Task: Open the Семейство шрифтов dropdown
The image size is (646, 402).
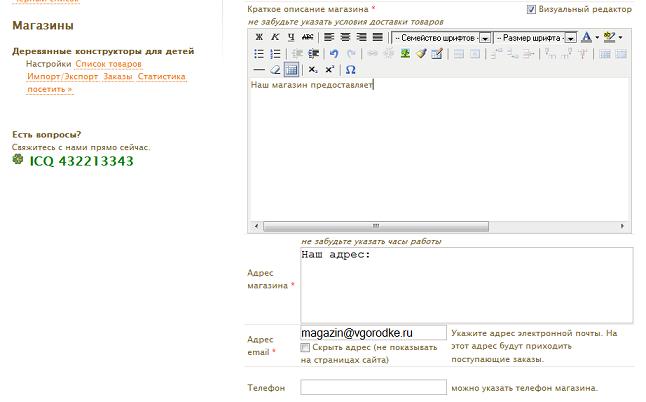Action: coord(484,37)
